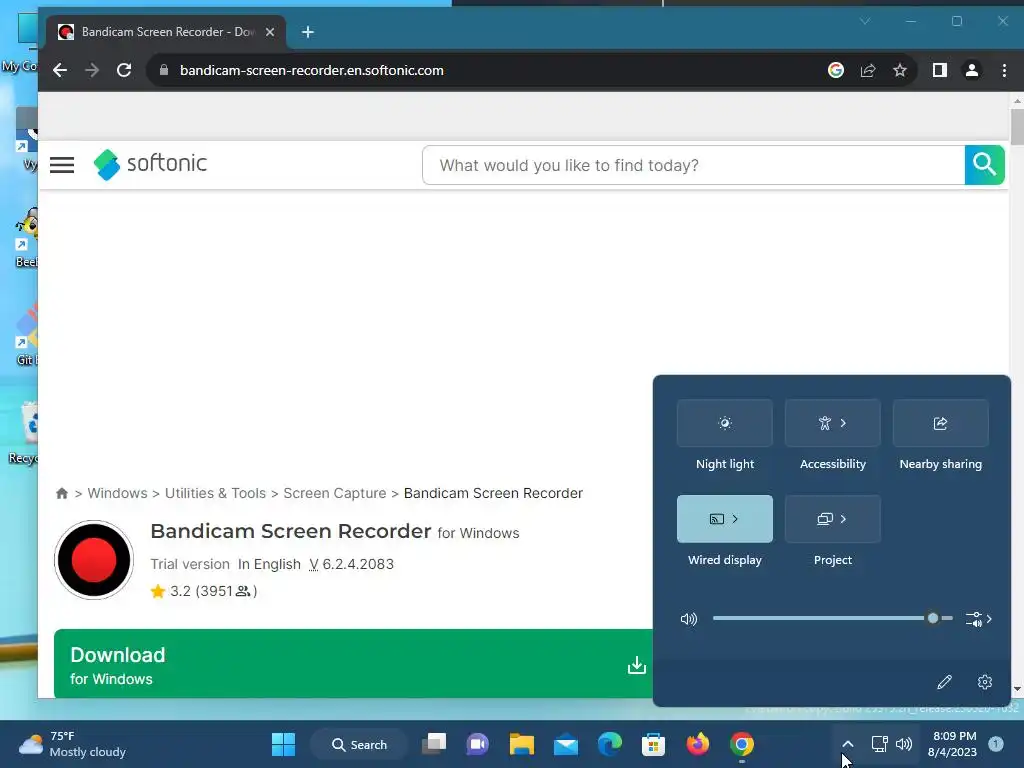This screenshot has height=768, width=1024.
Task: Toggle Night light in quick settings
Action: [725, 423]
